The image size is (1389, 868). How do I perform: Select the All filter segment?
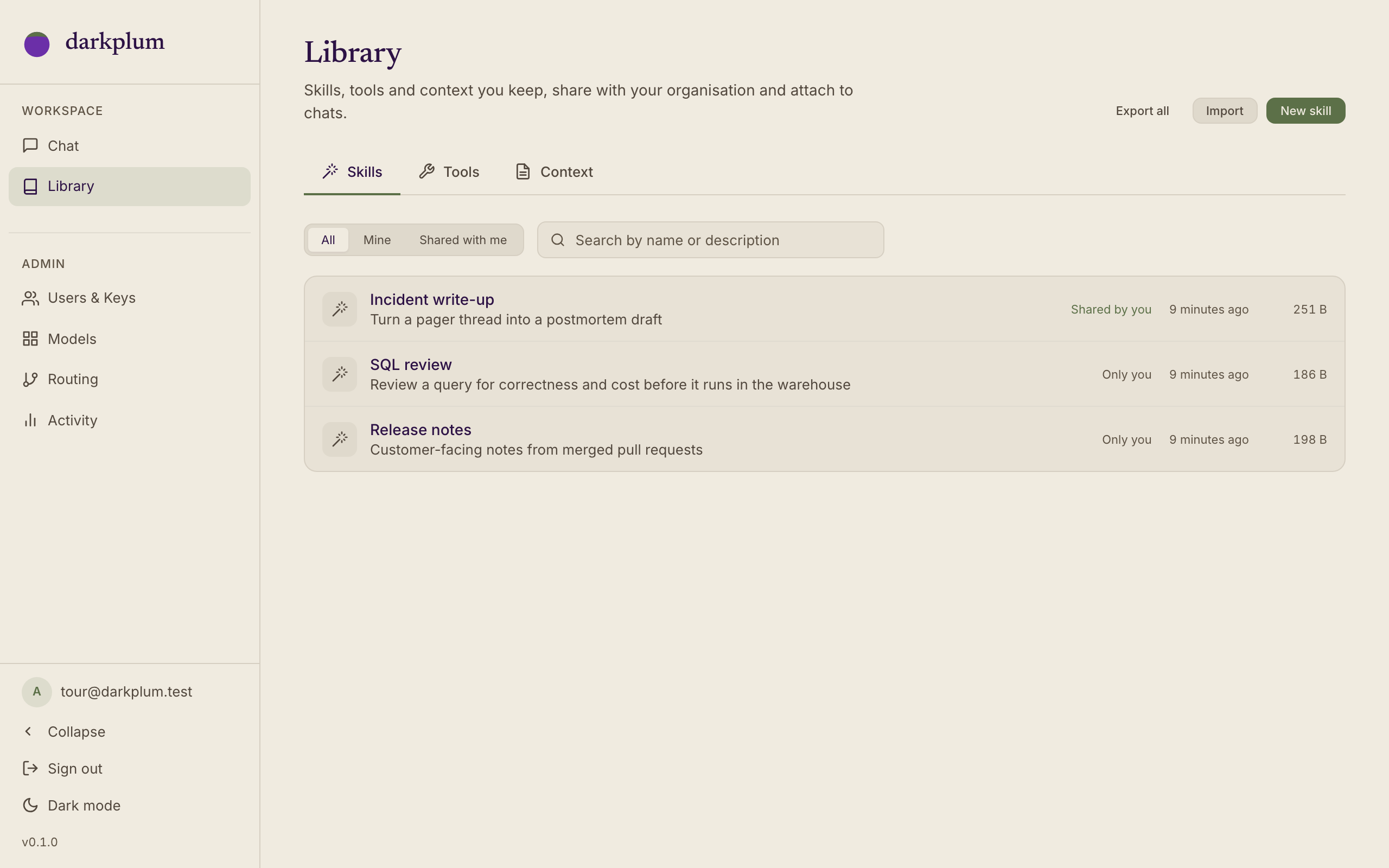328,240
